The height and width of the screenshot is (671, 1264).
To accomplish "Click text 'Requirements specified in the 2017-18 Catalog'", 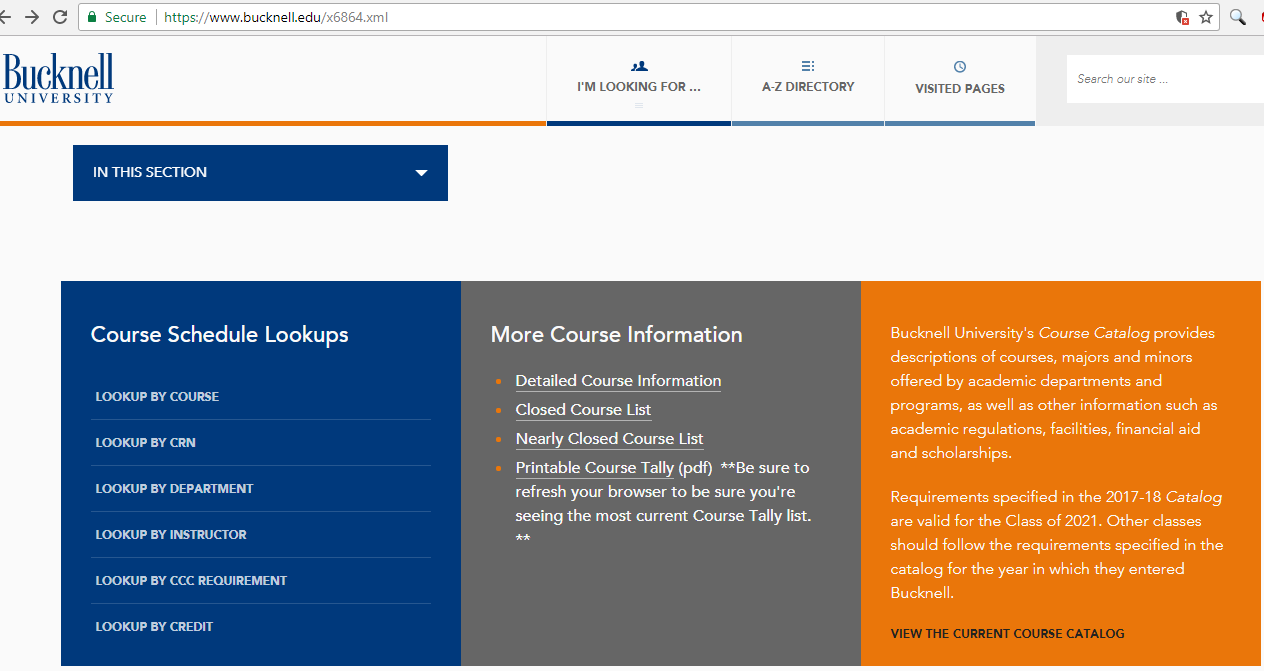I will pyautogui.click(x=1056, y=497).
